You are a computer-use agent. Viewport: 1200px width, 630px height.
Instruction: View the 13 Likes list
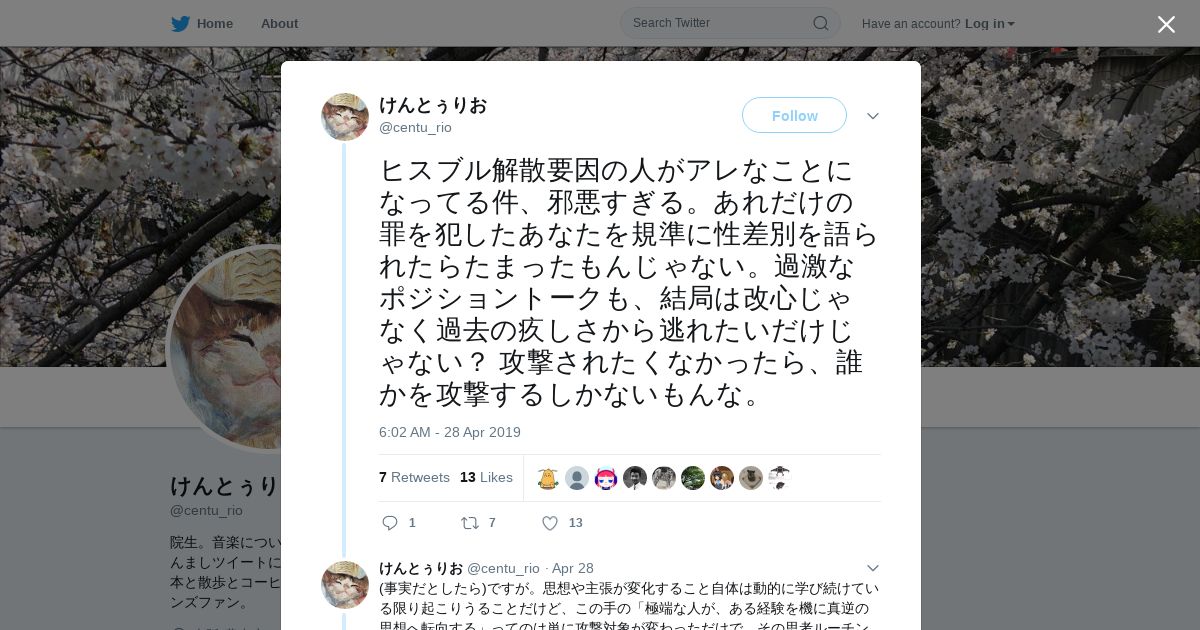pyautogui.click(x=486, y=477)
